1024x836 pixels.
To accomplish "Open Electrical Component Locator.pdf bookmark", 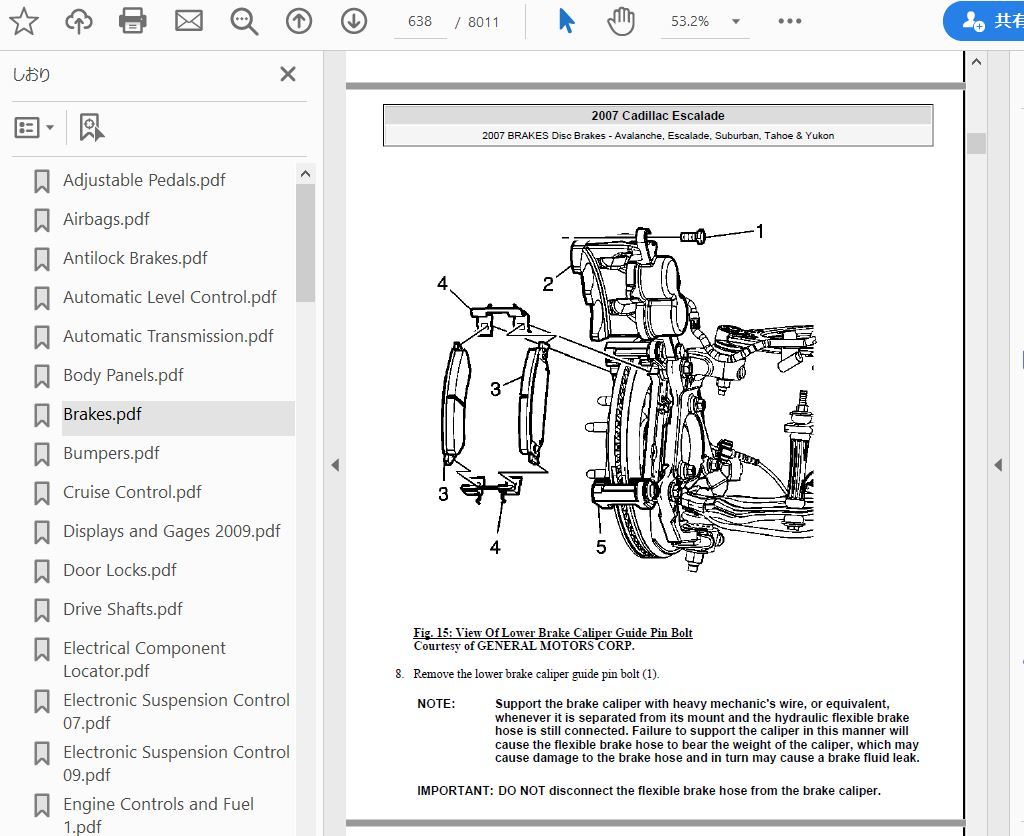I will click(144, 659).
